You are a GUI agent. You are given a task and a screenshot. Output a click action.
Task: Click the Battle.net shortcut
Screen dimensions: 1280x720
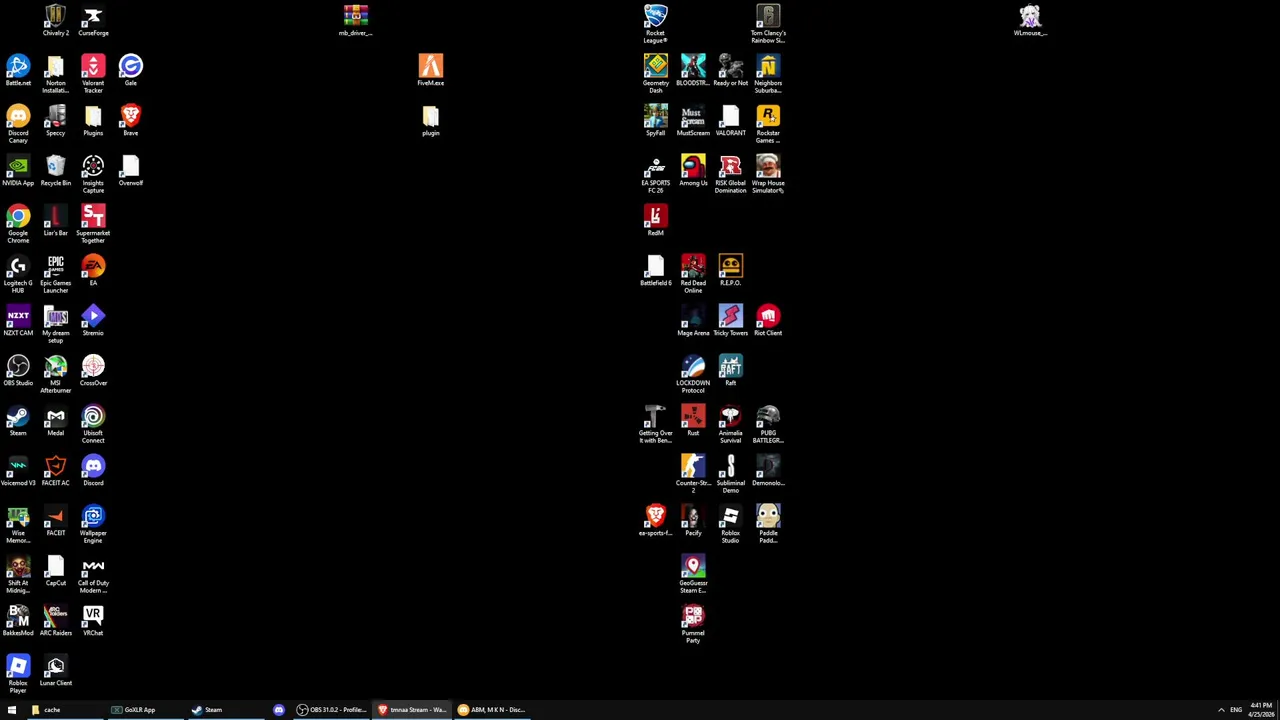(18, 70)
